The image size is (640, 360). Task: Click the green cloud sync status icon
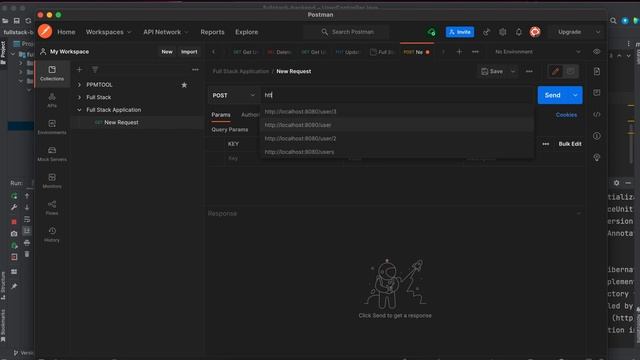point(431,32)
